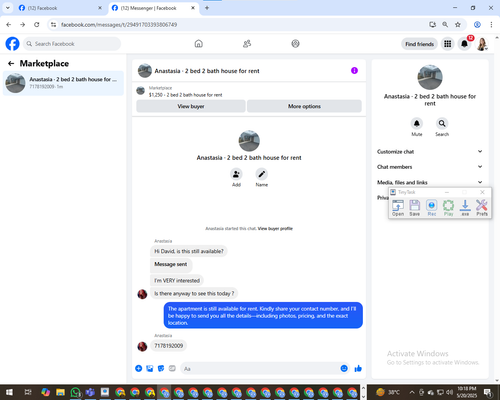
Task: Click the '$1,250 · 2 bed 2 bath' listing text
Action: (x=185, y=95)
